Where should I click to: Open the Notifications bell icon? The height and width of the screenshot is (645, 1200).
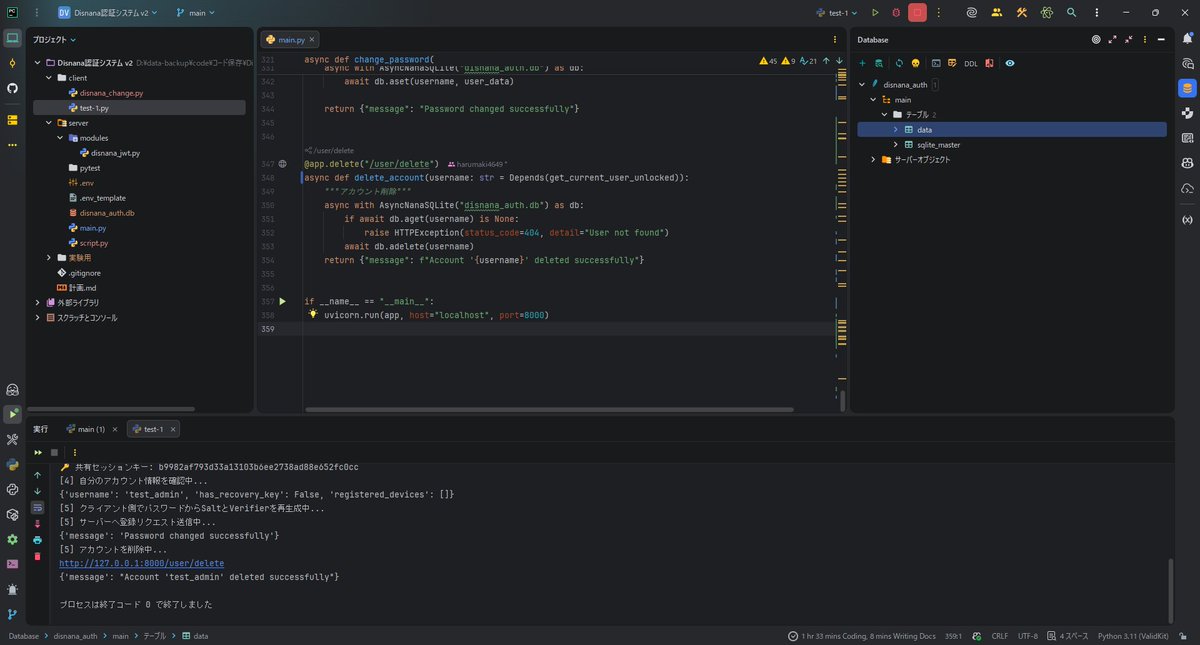pyautogui.click(x=1187, y=39)
